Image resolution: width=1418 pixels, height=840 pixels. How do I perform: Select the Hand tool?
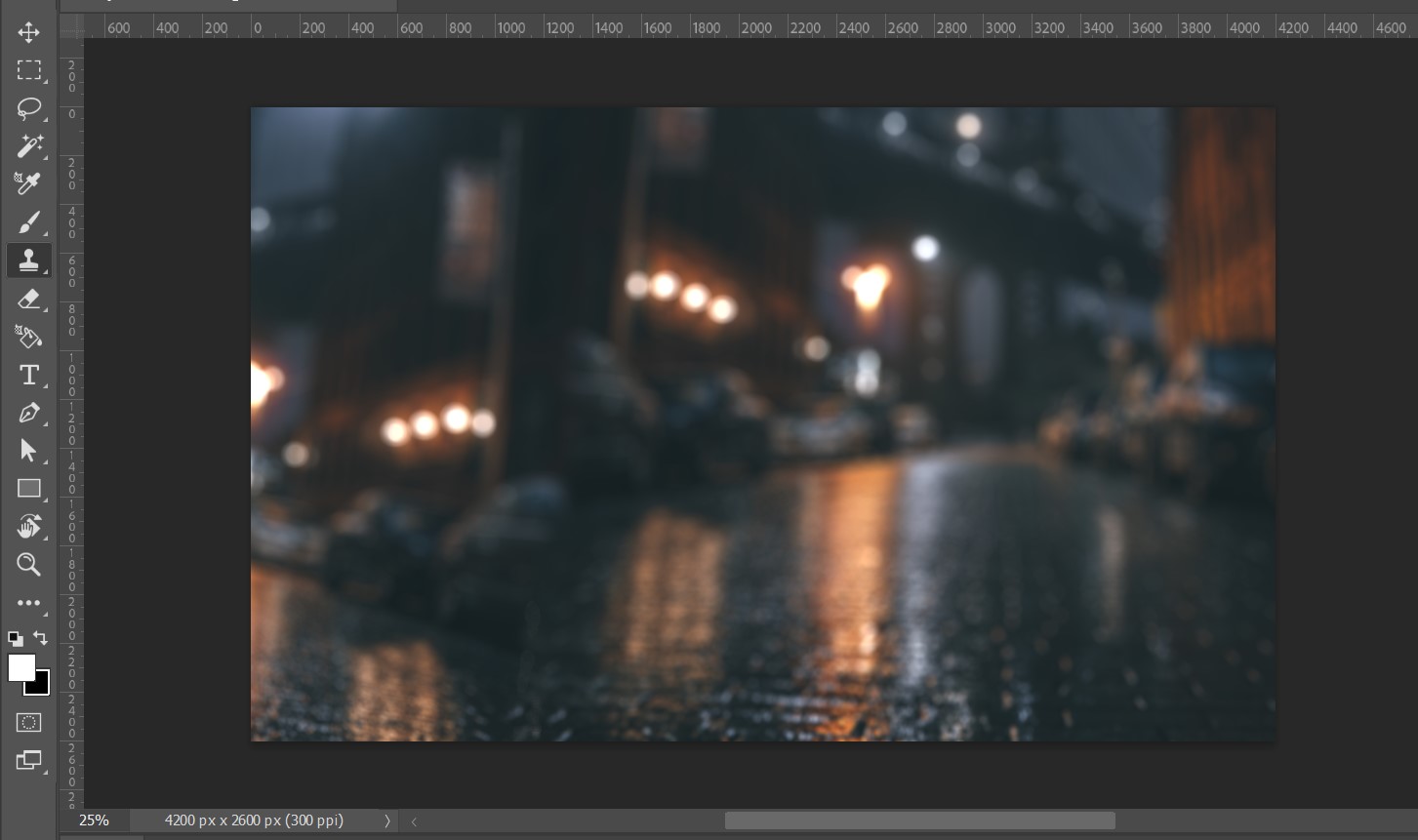[28, 527]
